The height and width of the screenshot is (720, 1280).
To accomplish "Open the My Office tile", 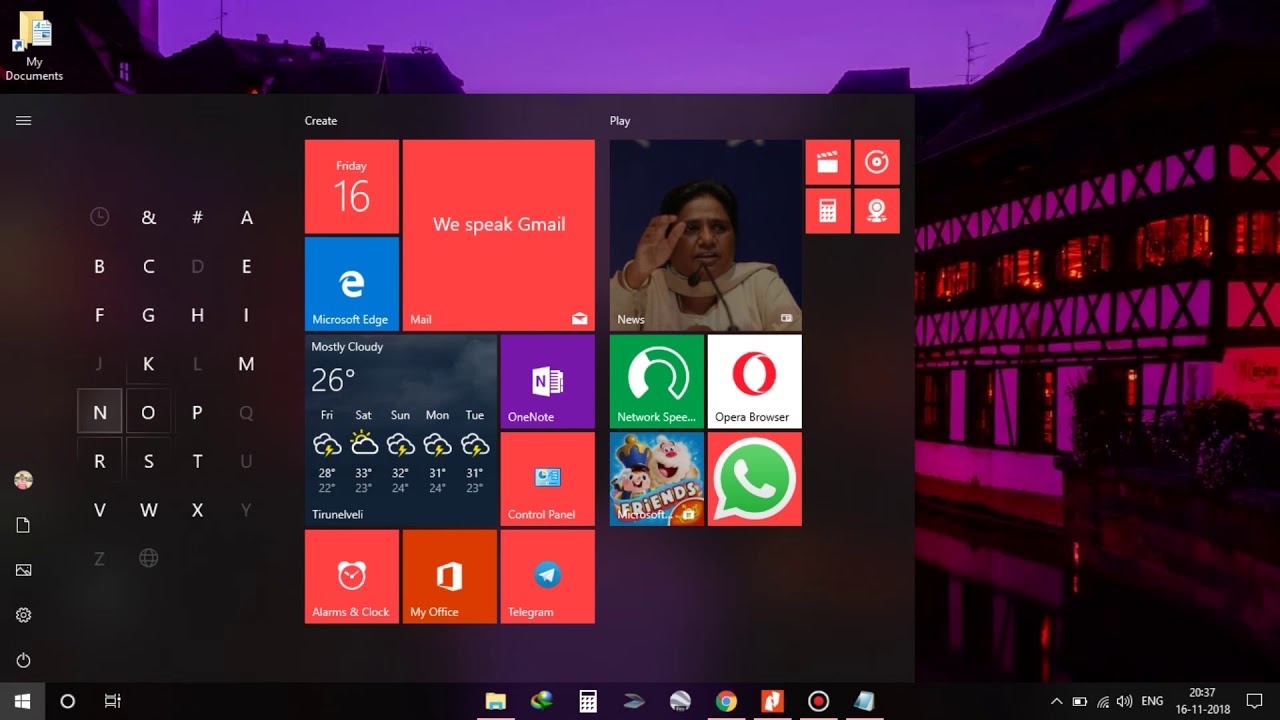I will [450, 577].
